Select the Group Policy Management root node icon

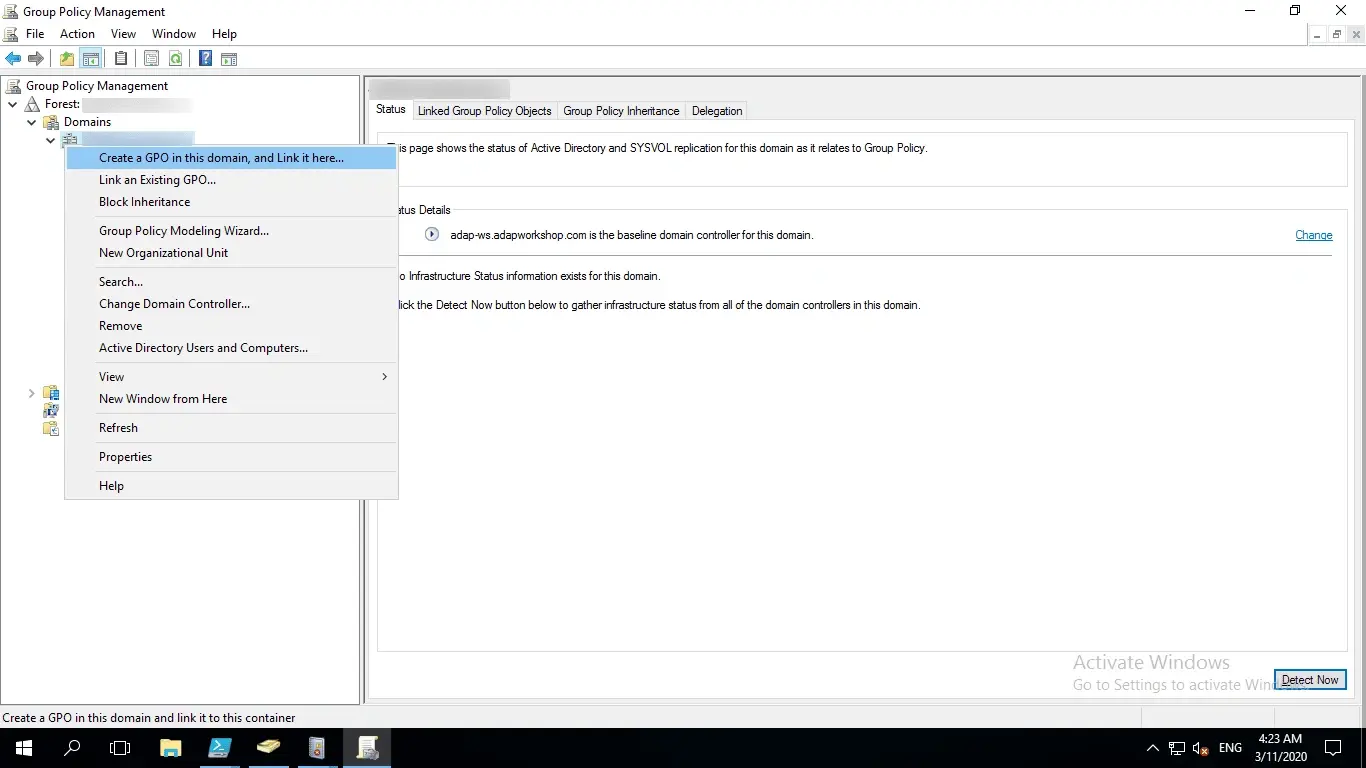coord(14,86)
